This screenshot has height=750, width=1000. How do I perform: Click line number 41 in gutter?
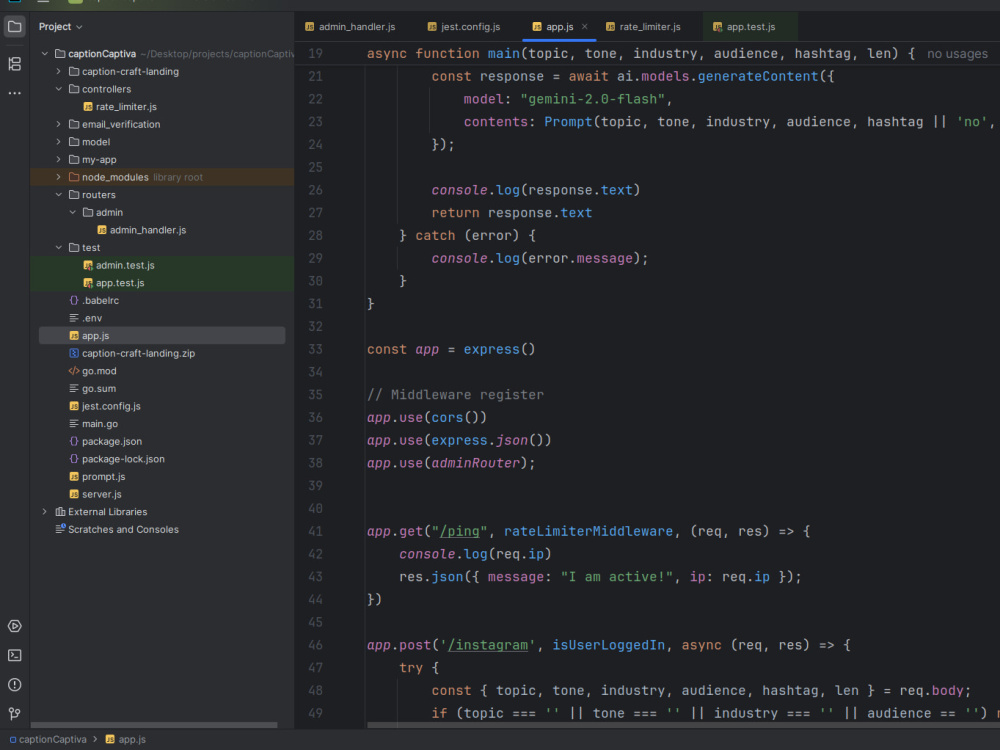(x=315, y=531)
